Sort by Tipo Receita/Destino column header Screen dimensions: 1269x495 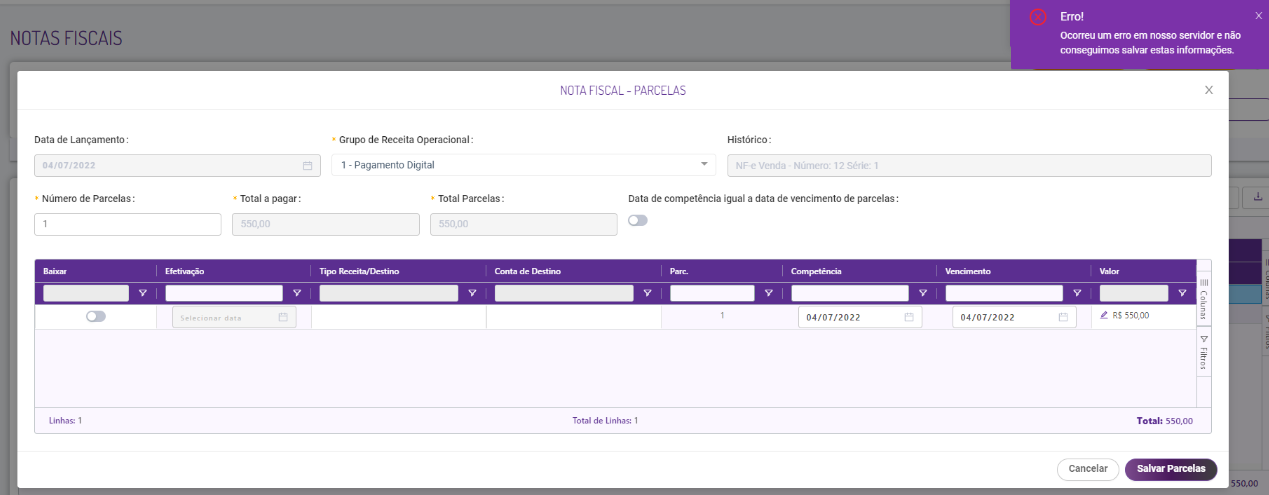tap(361, 271)
